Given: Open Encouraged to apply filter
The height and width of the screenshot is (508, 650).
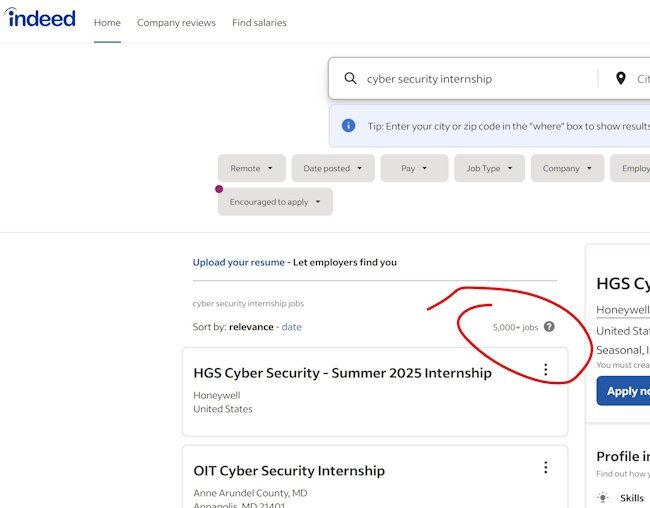Looking at the screenshot, I should click(x=275, y=202).
